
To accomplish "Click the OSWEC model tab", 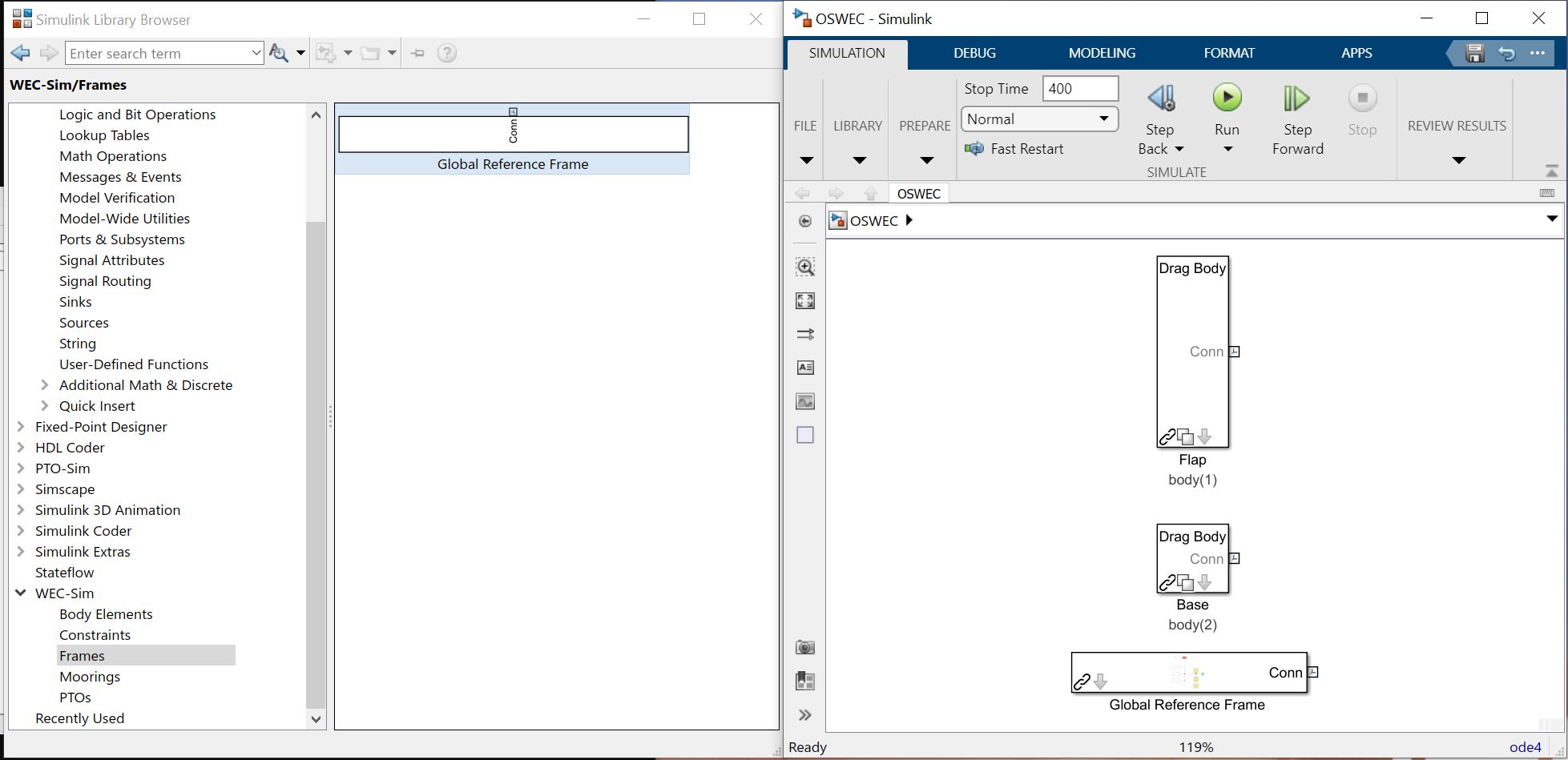I will pos(919,194).
